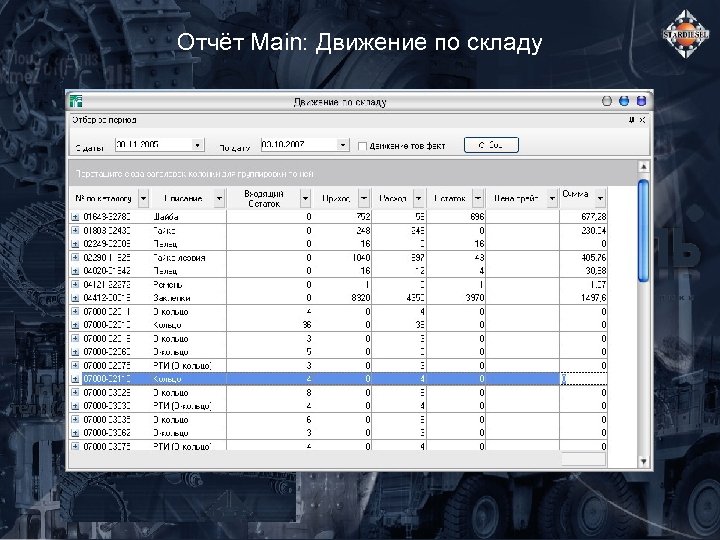Expand the 'Заклепки' row

(x=75, y=298)
